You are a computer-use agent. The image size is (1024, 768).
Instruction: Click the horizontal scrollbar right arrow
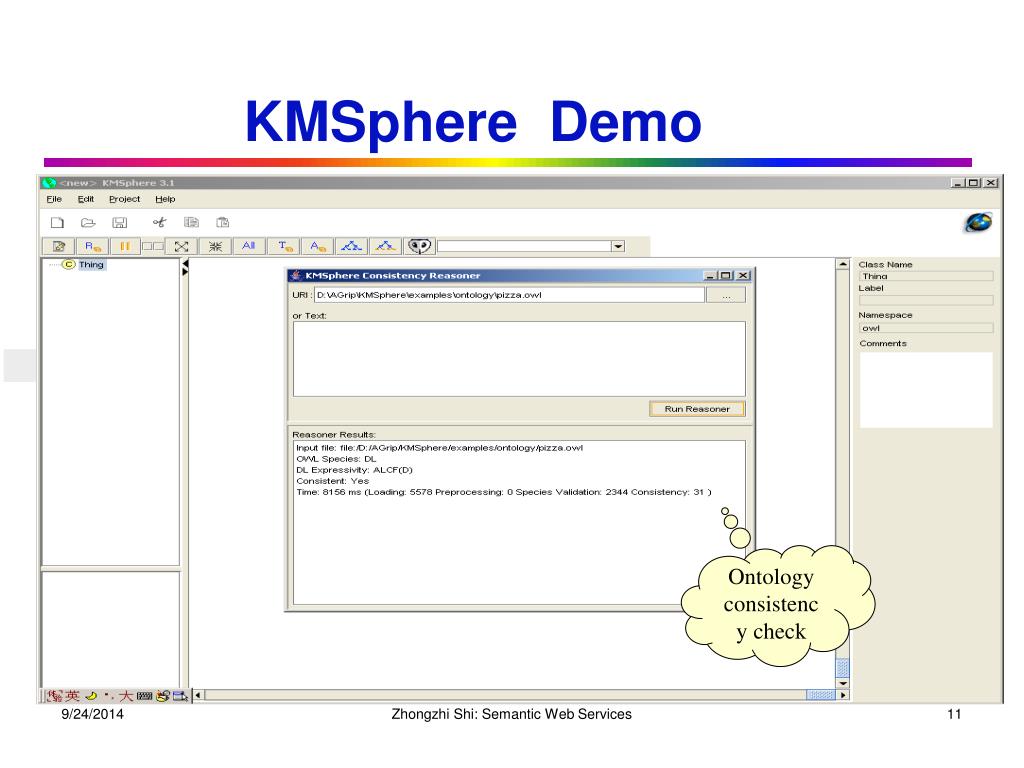coord(843,696)
